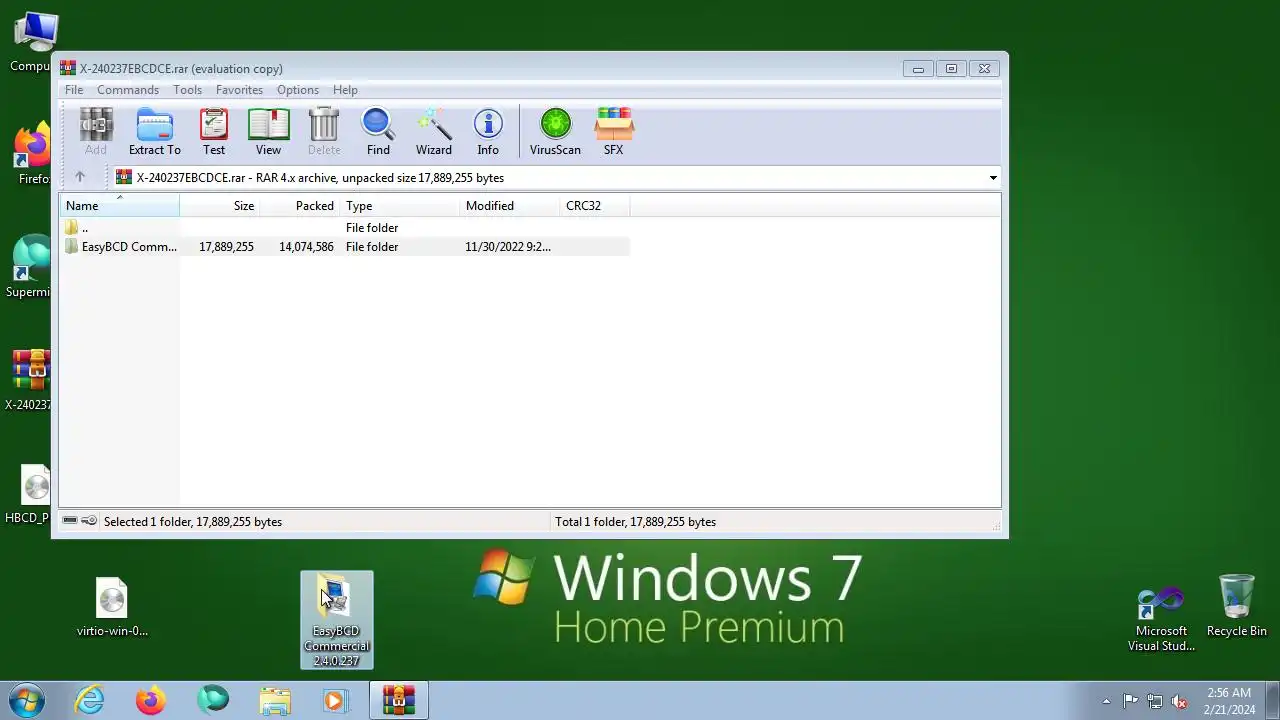This screenshot has height=720, width=1280.
Task: Sort by the Name column header
Action: tap(120, 205)
